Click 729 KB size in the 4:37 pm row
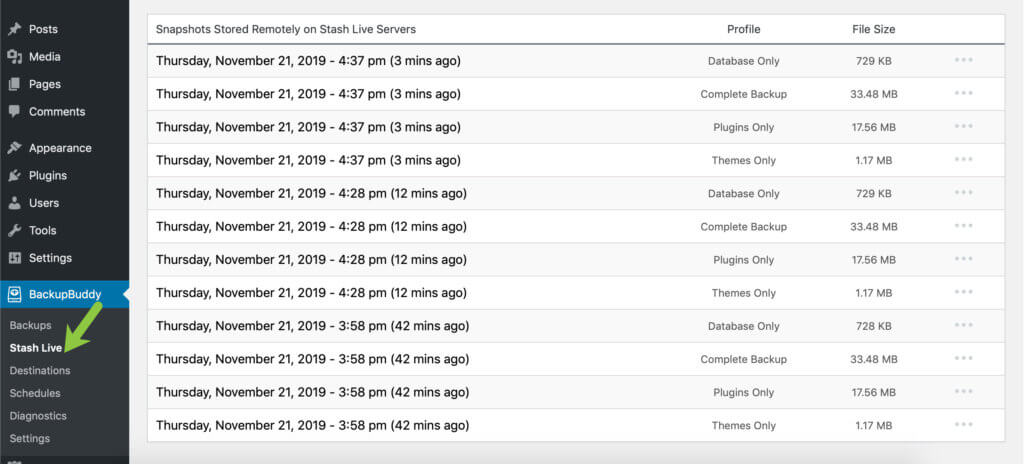This screenshot has height=464, width=1024. [x=874, y=61]
